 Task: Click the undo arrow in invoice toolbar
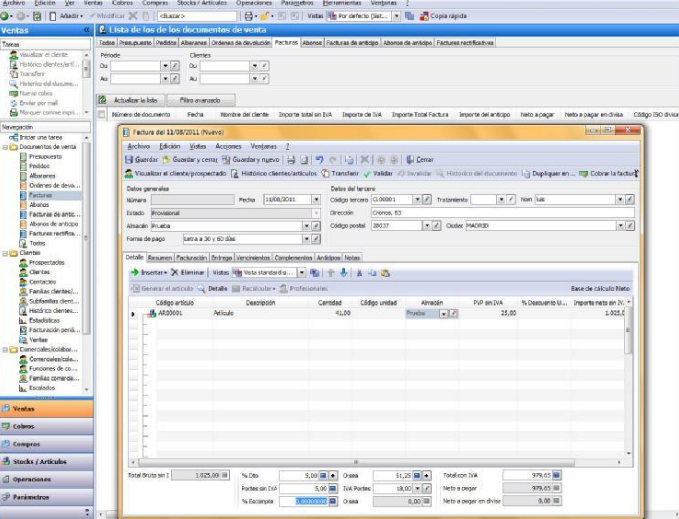point(319,159)
